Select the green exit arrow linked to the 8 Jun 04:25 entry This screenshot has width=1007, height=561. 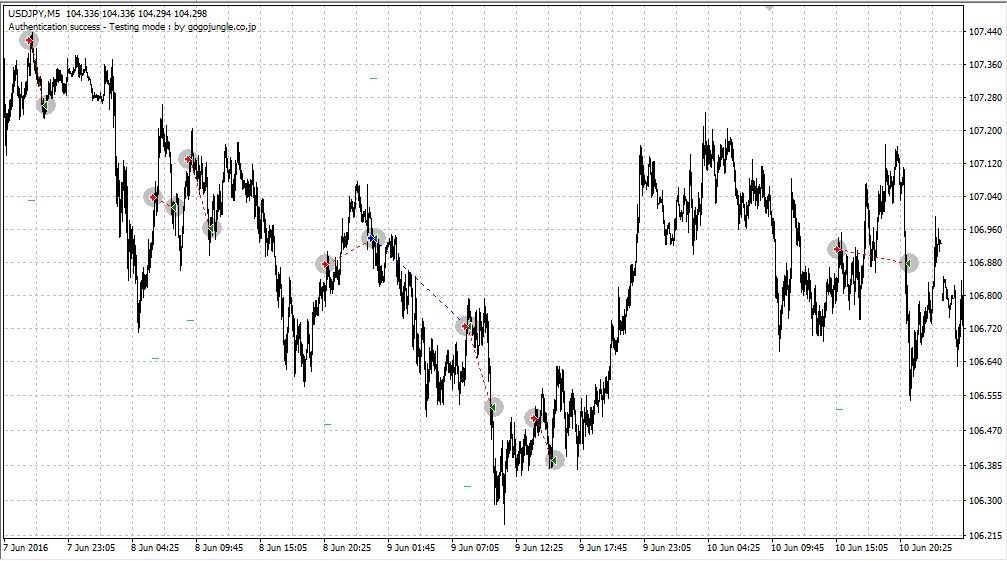click(x=173, y=207)
